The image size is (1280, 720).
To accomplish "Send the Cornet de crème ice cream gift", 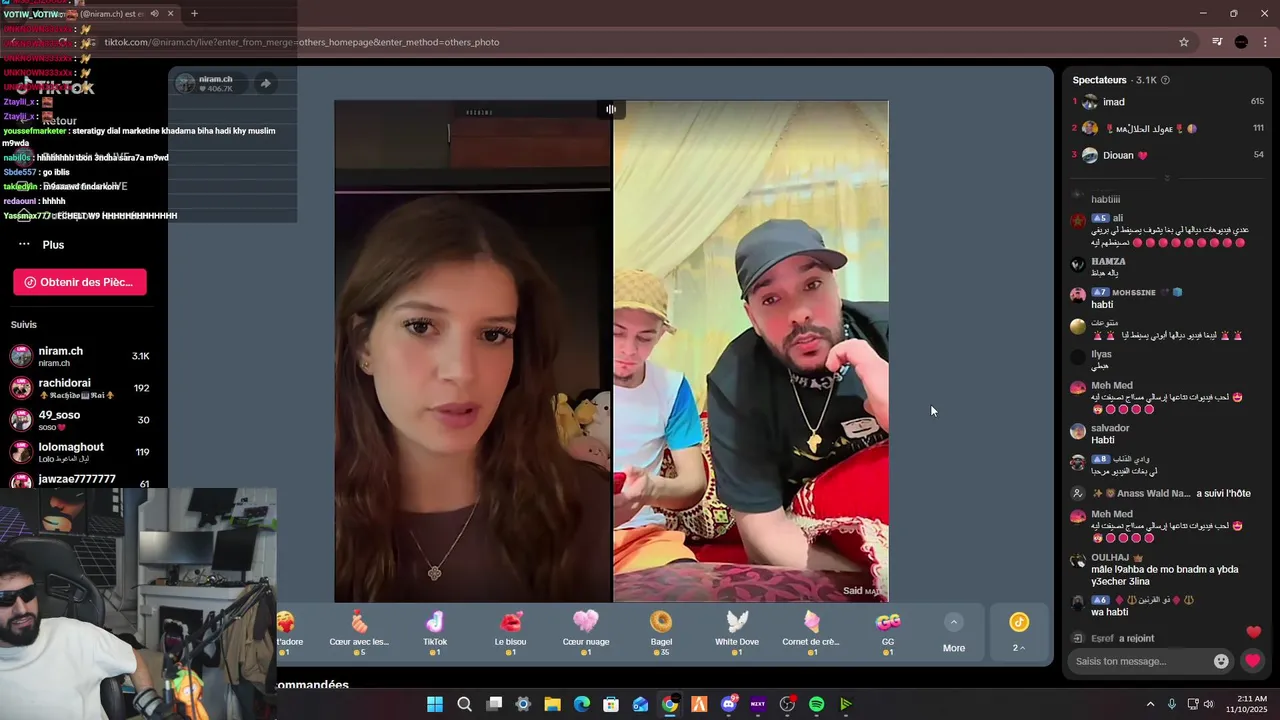I will [811, 632].
